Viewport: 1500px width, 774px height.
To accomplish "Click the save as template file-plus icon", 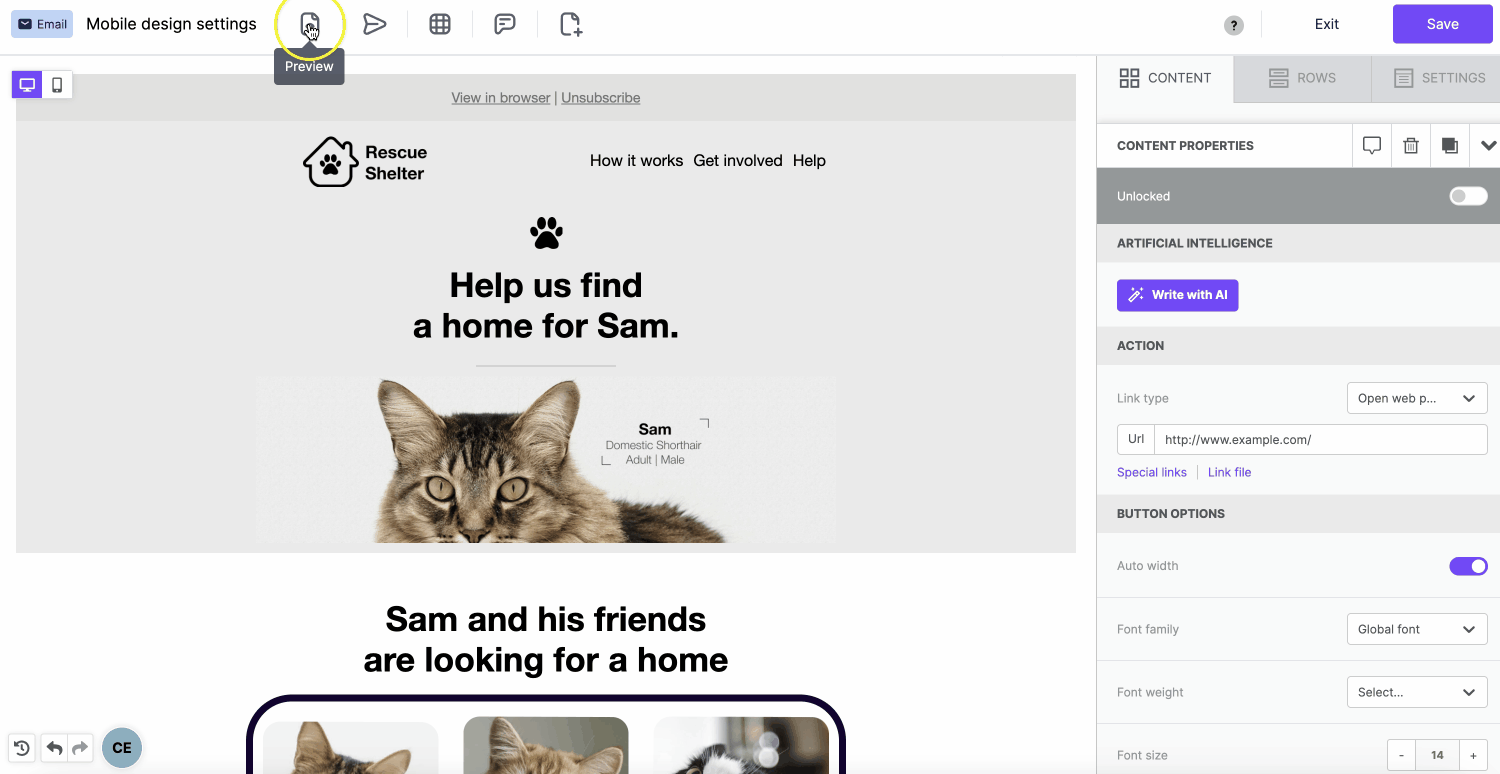I will tap(571, 25).
